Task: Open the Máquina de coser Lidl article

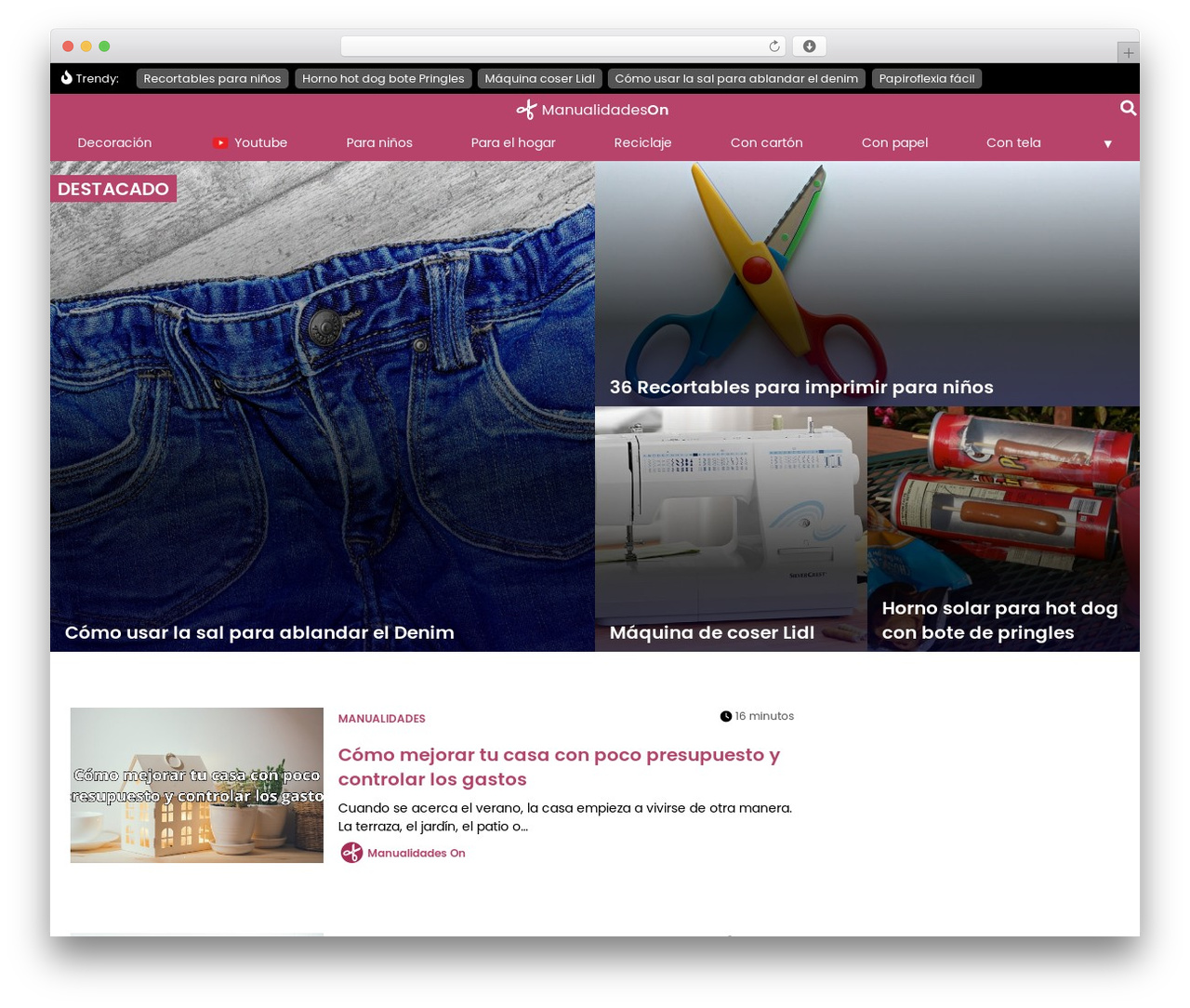Action: pos(712,632)
